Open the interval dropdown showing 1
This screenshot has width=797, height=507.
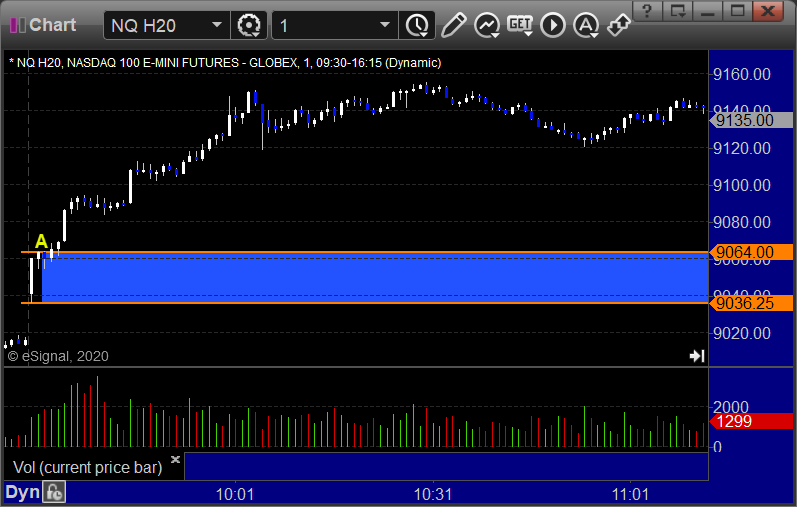click(335, 25)
